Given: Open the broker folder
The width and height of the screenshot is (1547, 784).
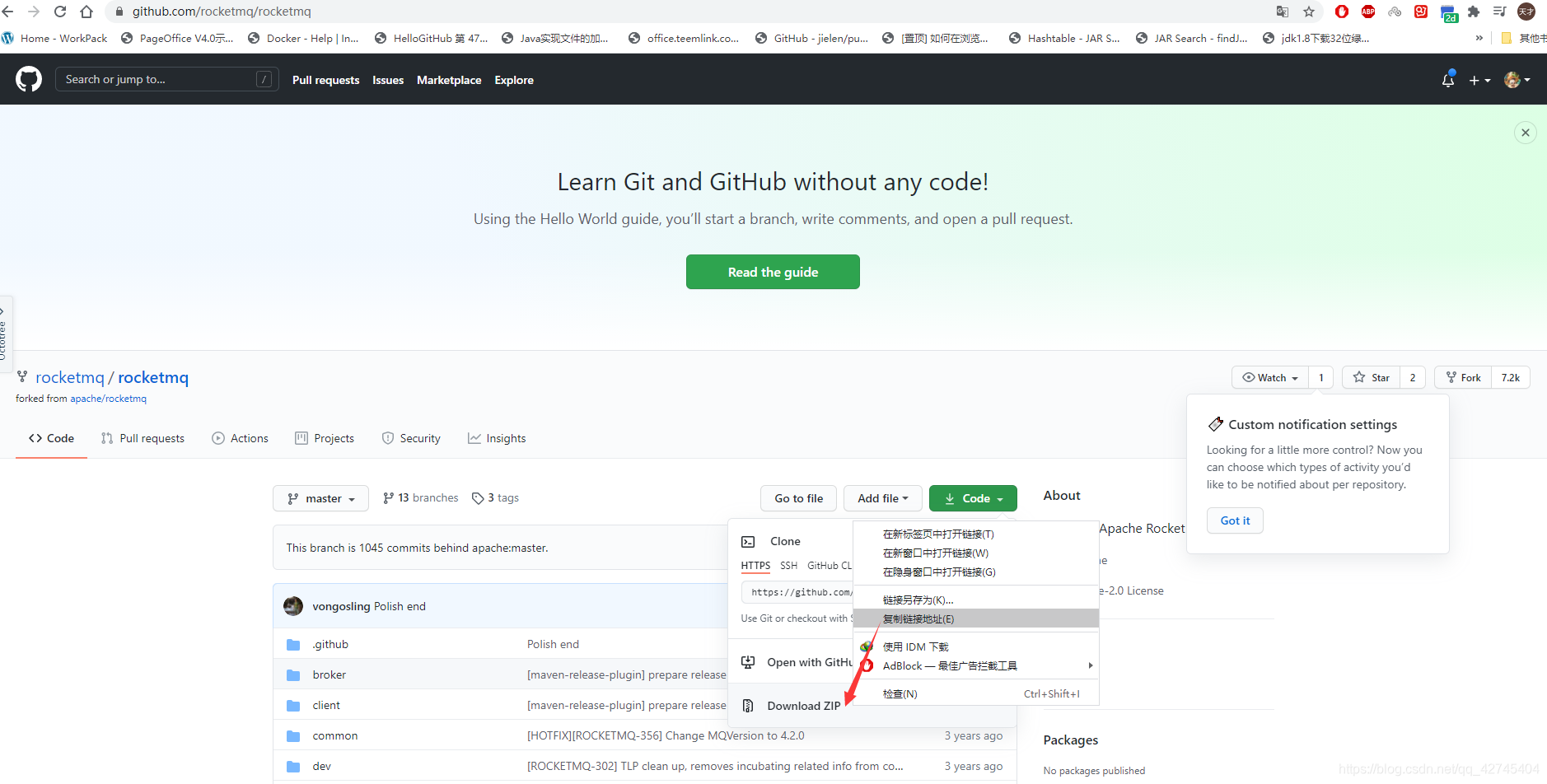Looking at the screenshot, I should [x=329, y=674].
